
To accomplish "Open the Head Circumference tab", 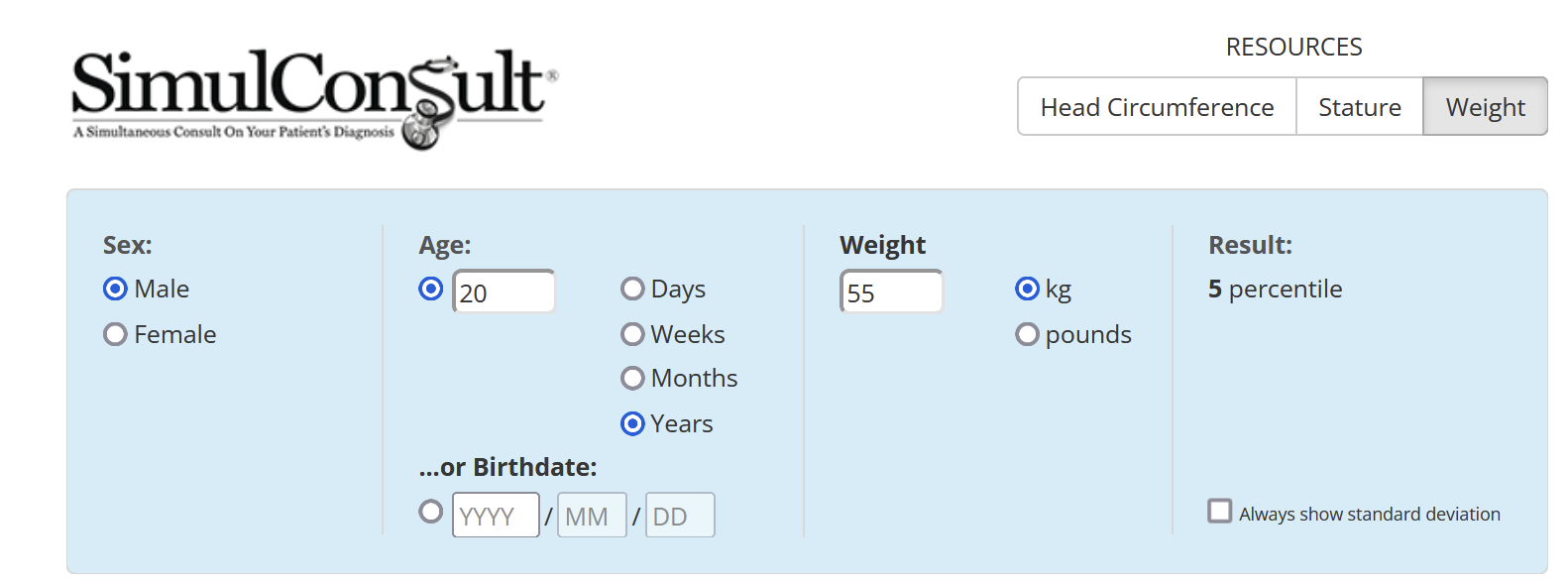I will click(1157, 107).
